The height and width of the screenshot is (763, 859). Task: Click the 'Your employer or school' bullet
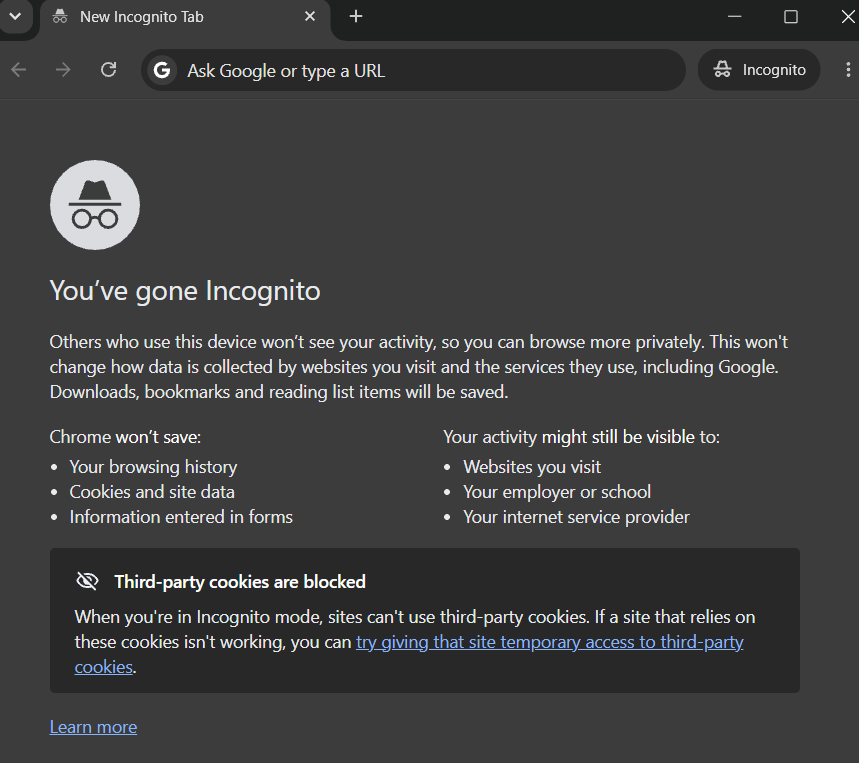pyautogui.click(x=557, y=492)
